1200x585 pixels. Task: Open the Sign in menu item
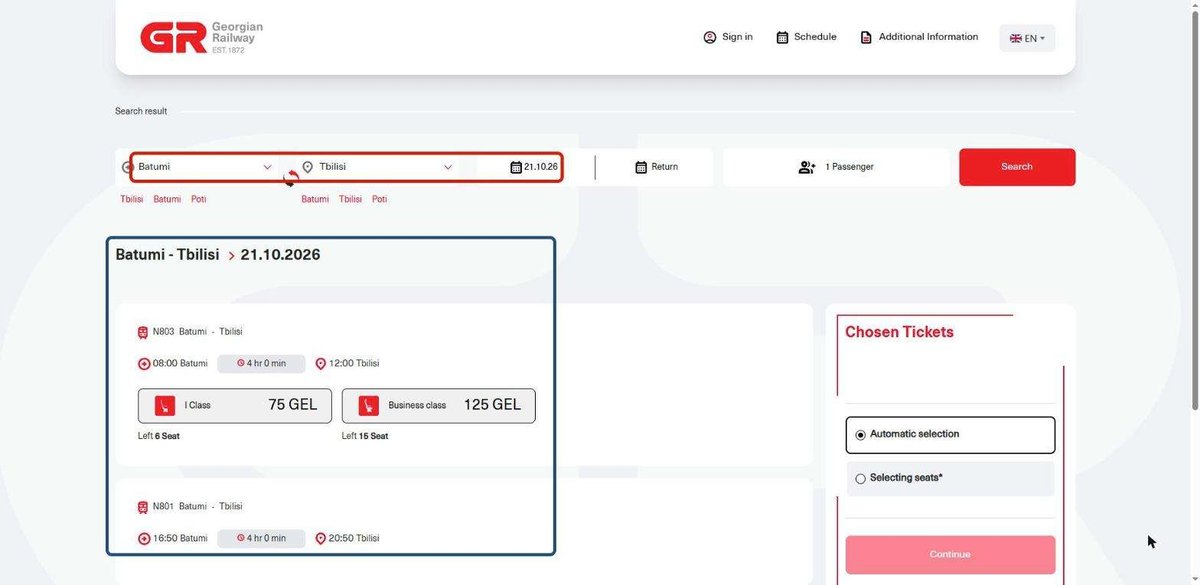pos(728,37)
